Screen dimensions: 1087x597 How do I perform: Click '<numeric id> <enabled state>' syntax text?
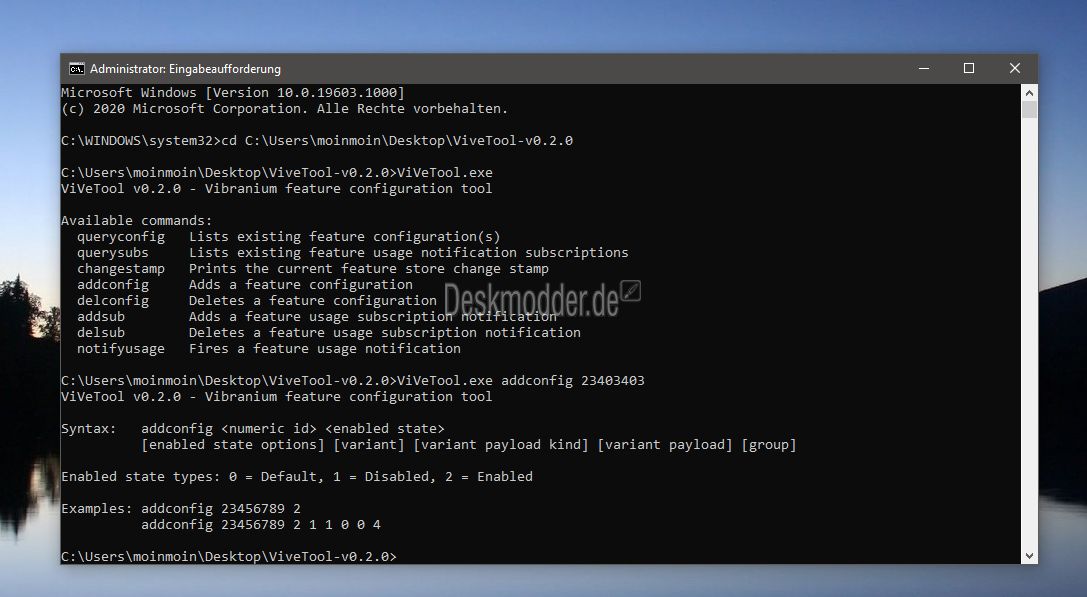[333, 429]
